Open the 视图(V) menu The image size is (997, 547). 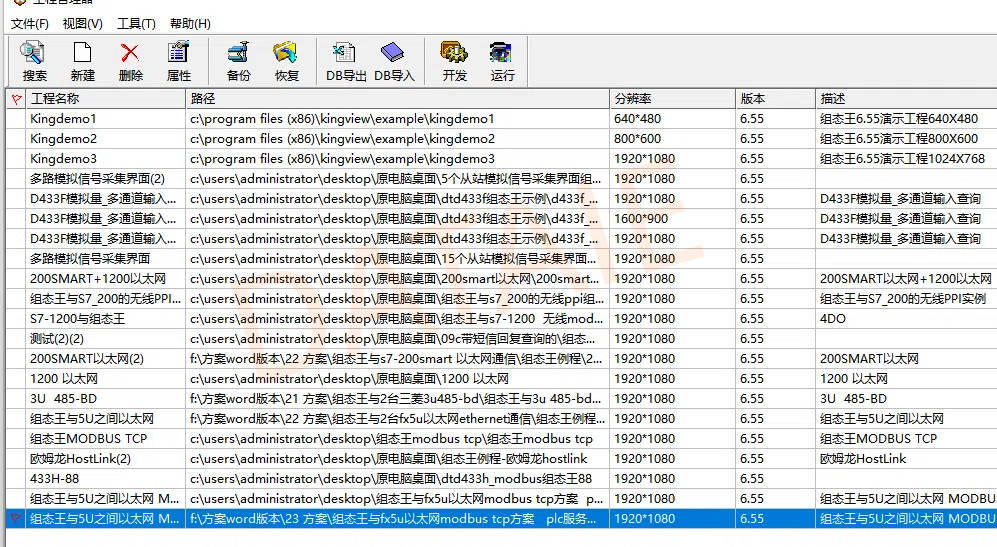click(x=83, y=24)
